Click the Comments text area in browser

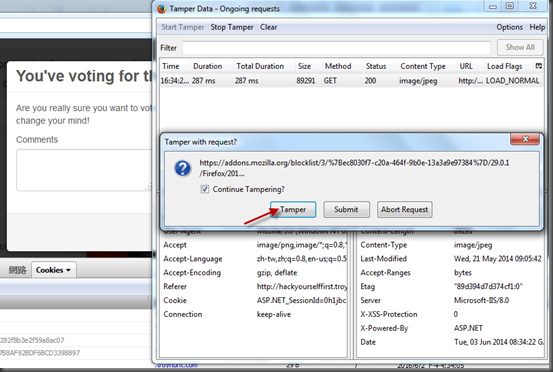click(84, 170)
